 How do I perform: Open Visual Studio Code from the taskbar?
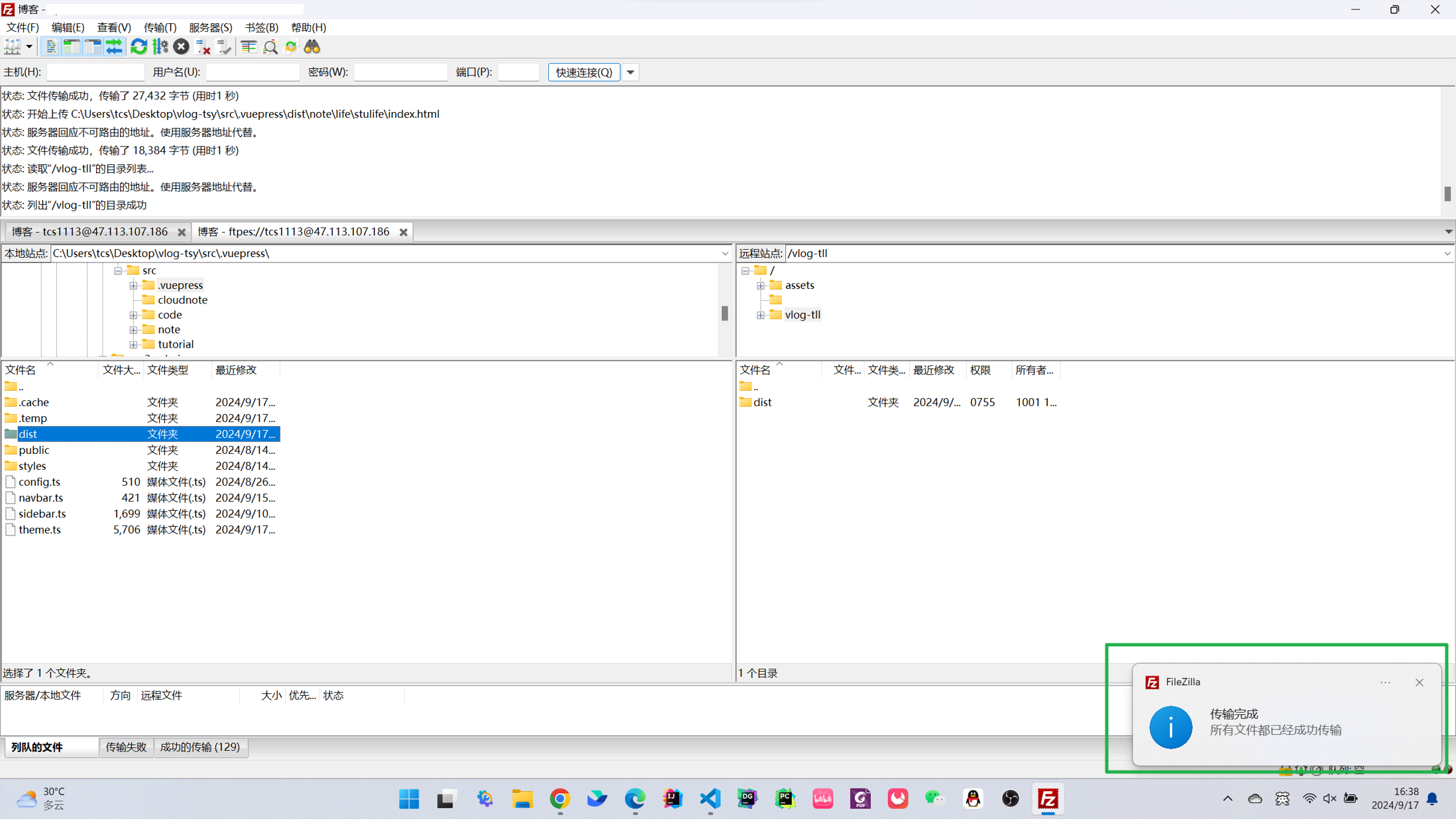(x=710, y=798)
